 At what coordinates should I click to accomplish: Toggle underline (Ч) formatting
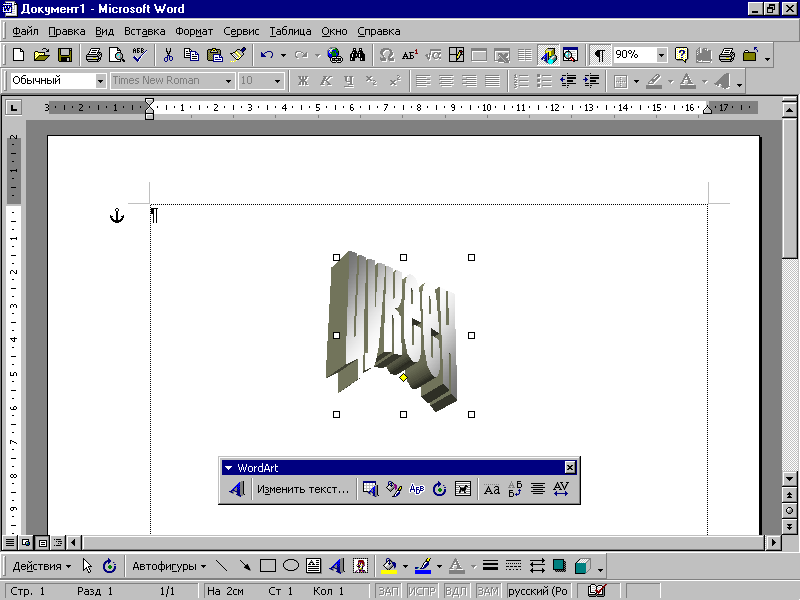coord(349,81)
